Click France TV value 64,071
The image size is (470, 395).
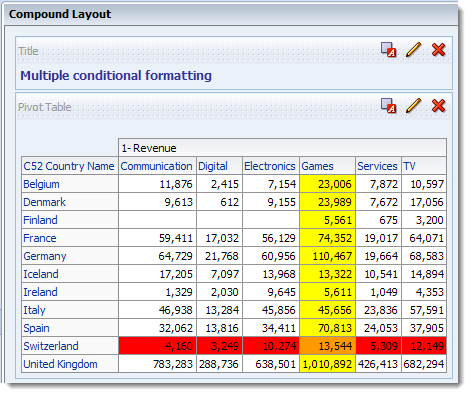click(424, 238)
